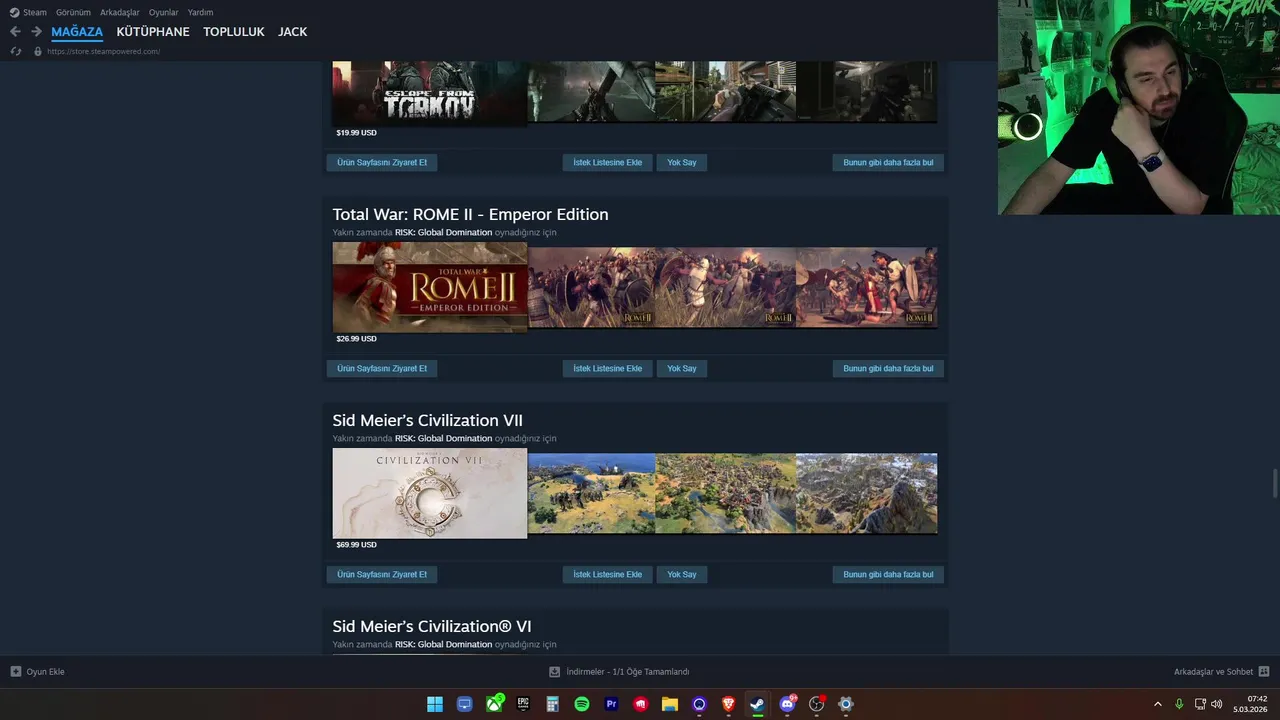
Task: Click Yok Say for Civilization VII
Action: tap(682, 574)
